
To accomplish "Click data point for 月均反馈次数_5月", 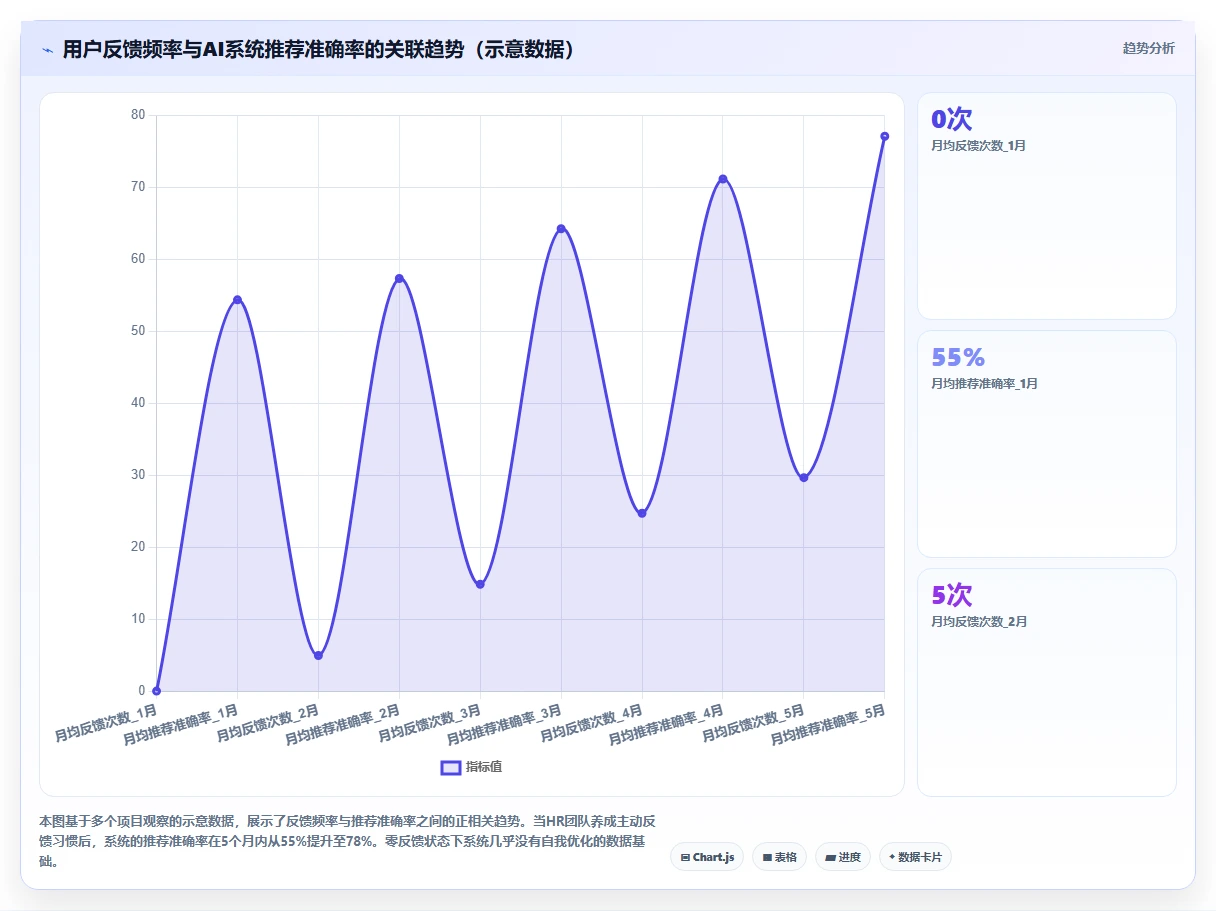I will coord(804,478).
